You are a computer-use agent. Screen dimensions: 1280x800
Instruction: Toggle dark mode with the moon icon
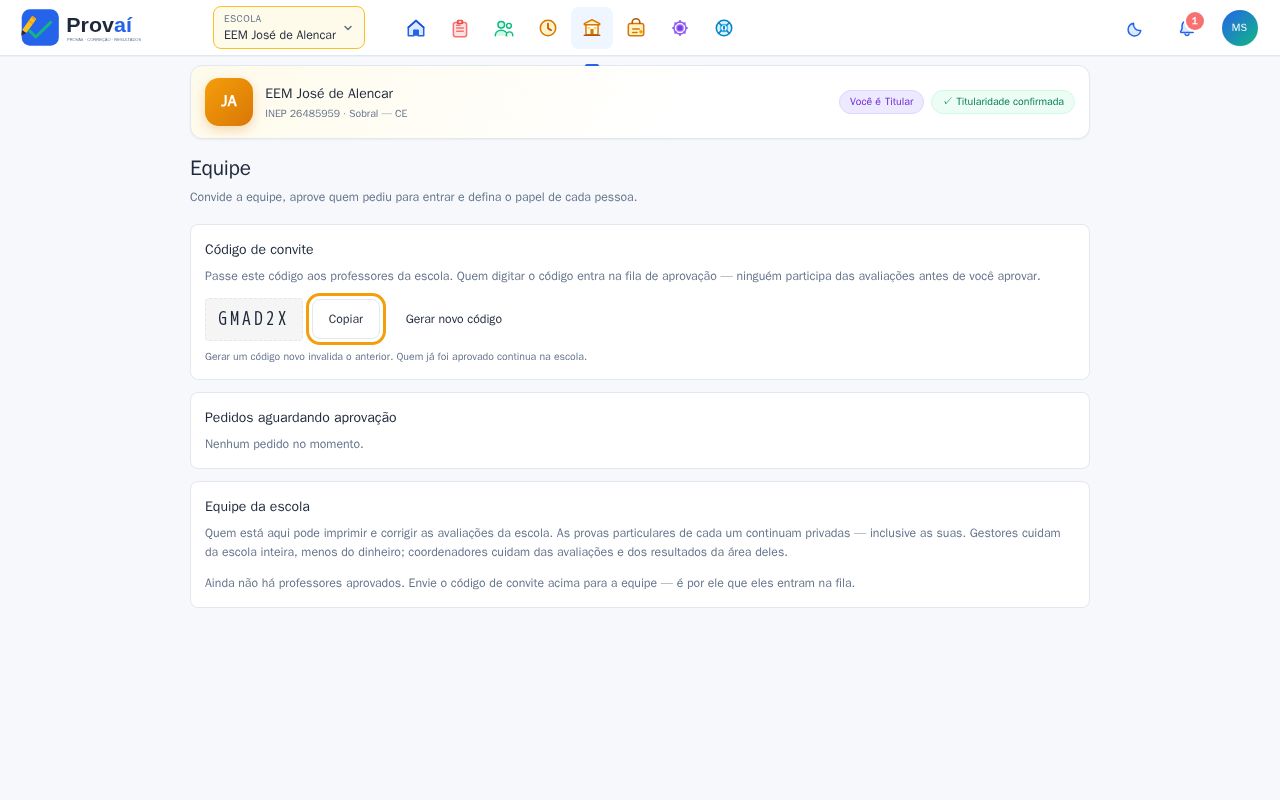(1134, 29)
